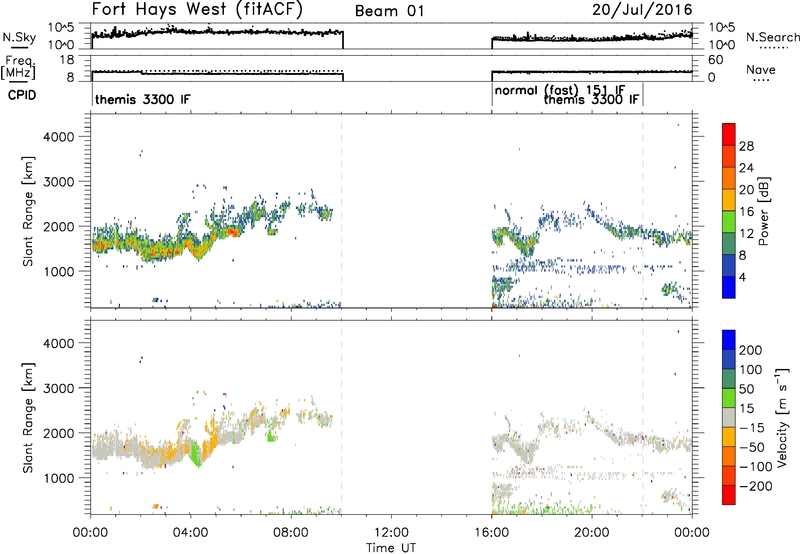Click the '-50' label on the Velocity colorbar
Viewport: 800px width, 554px height.
(752, 448)
